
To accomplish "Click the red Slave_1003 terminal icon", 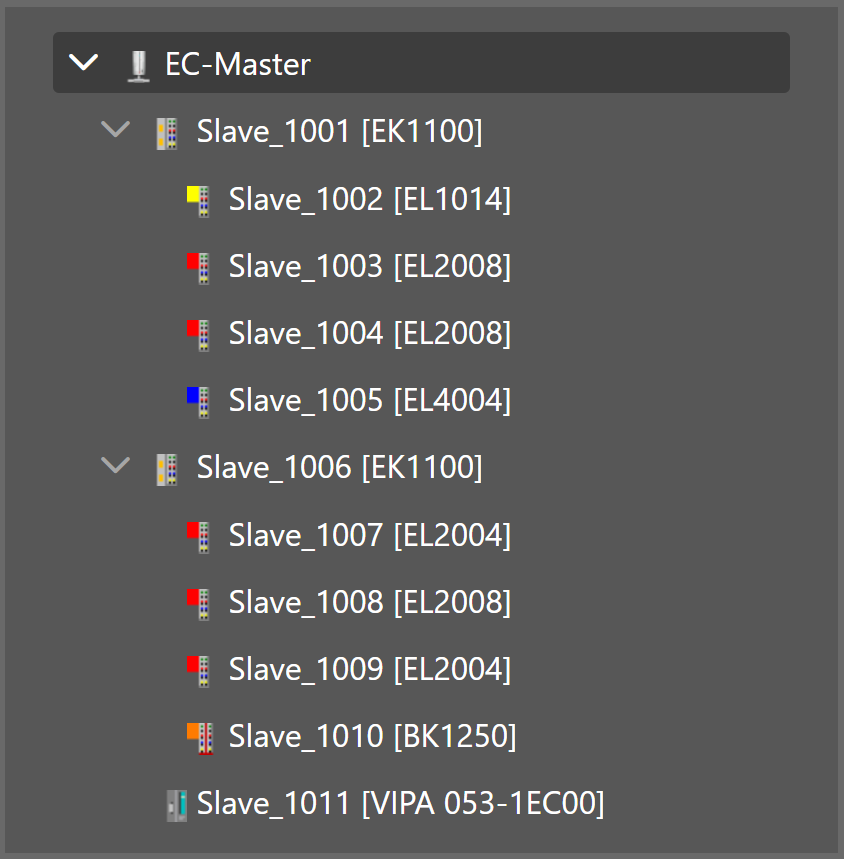I will (x=198, y=268).
